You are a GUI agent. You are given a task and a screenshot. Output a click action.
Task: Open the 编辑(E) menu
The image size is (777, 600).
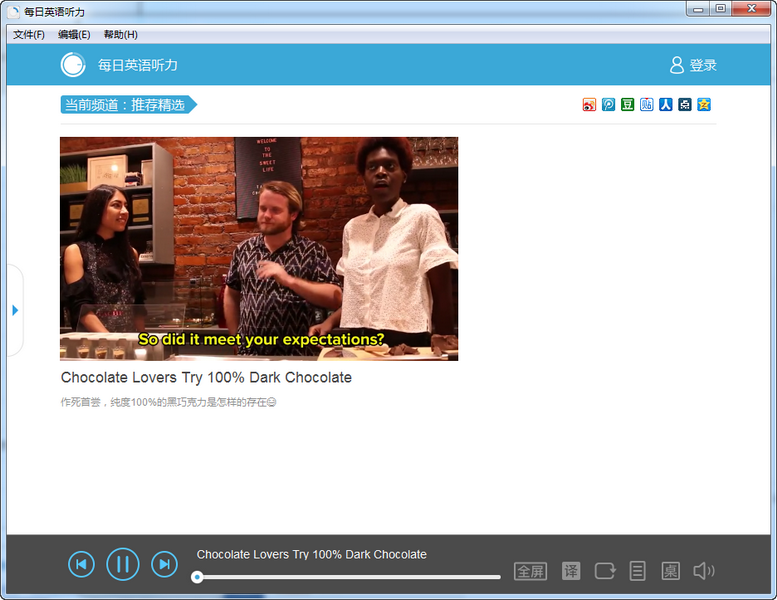[x=74, y=34]
